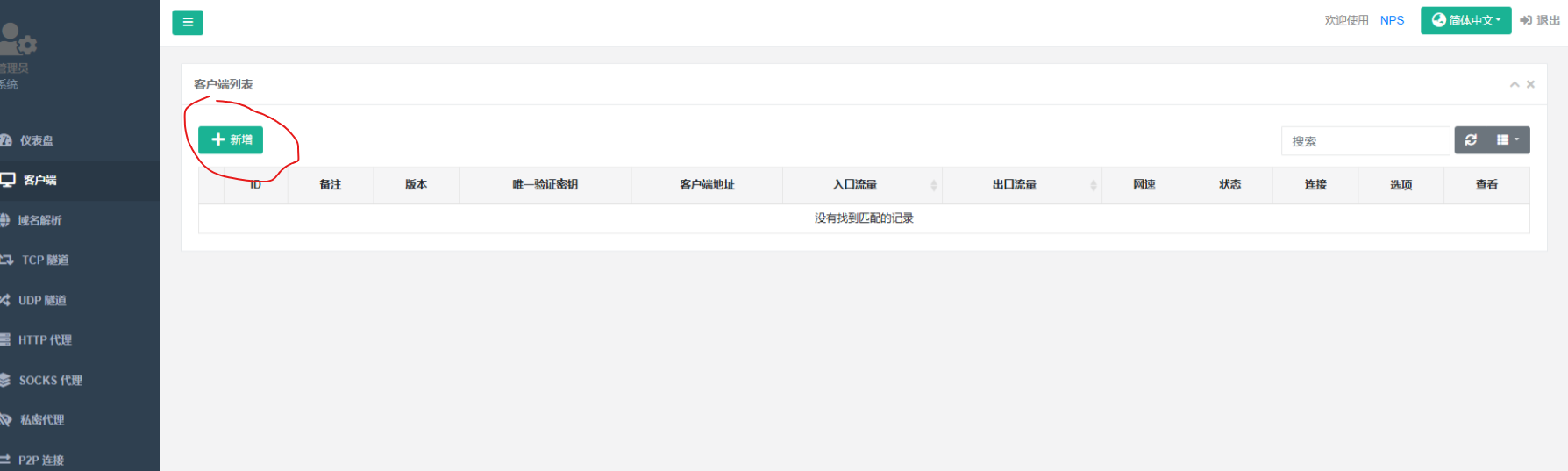The image size is (1568, 471).
Task: Click the 退出 logout link
Action: click(1540, 20)
